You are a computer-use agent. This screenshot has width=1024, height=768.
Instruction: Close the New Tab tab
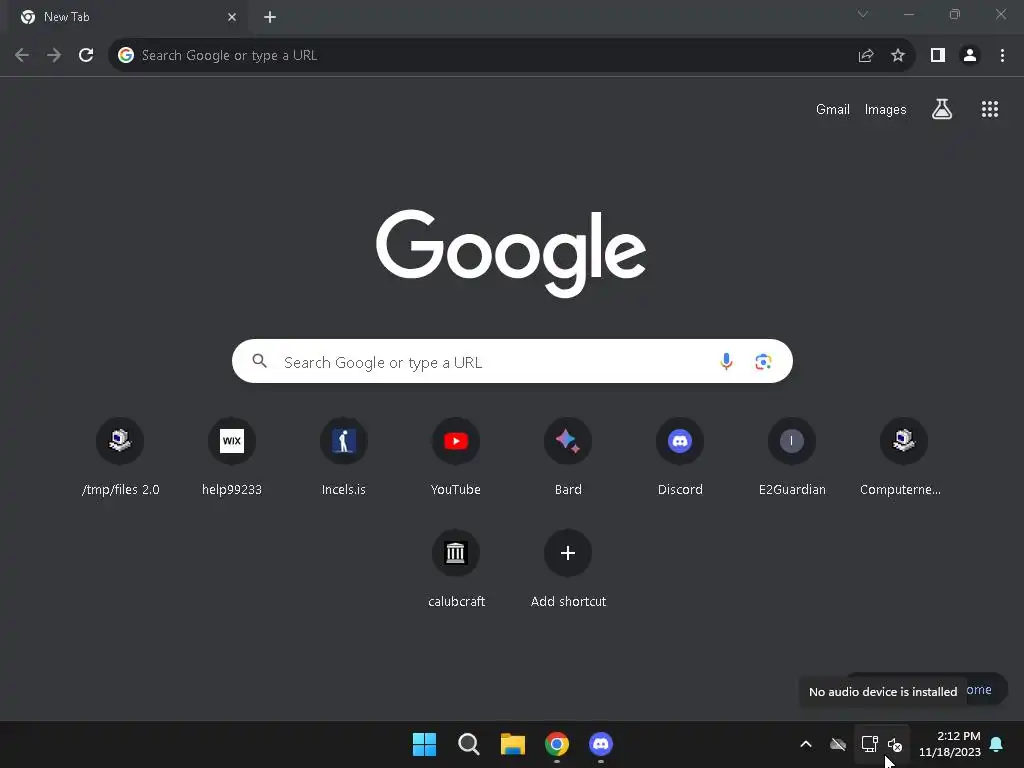click(x=232, y=17)
